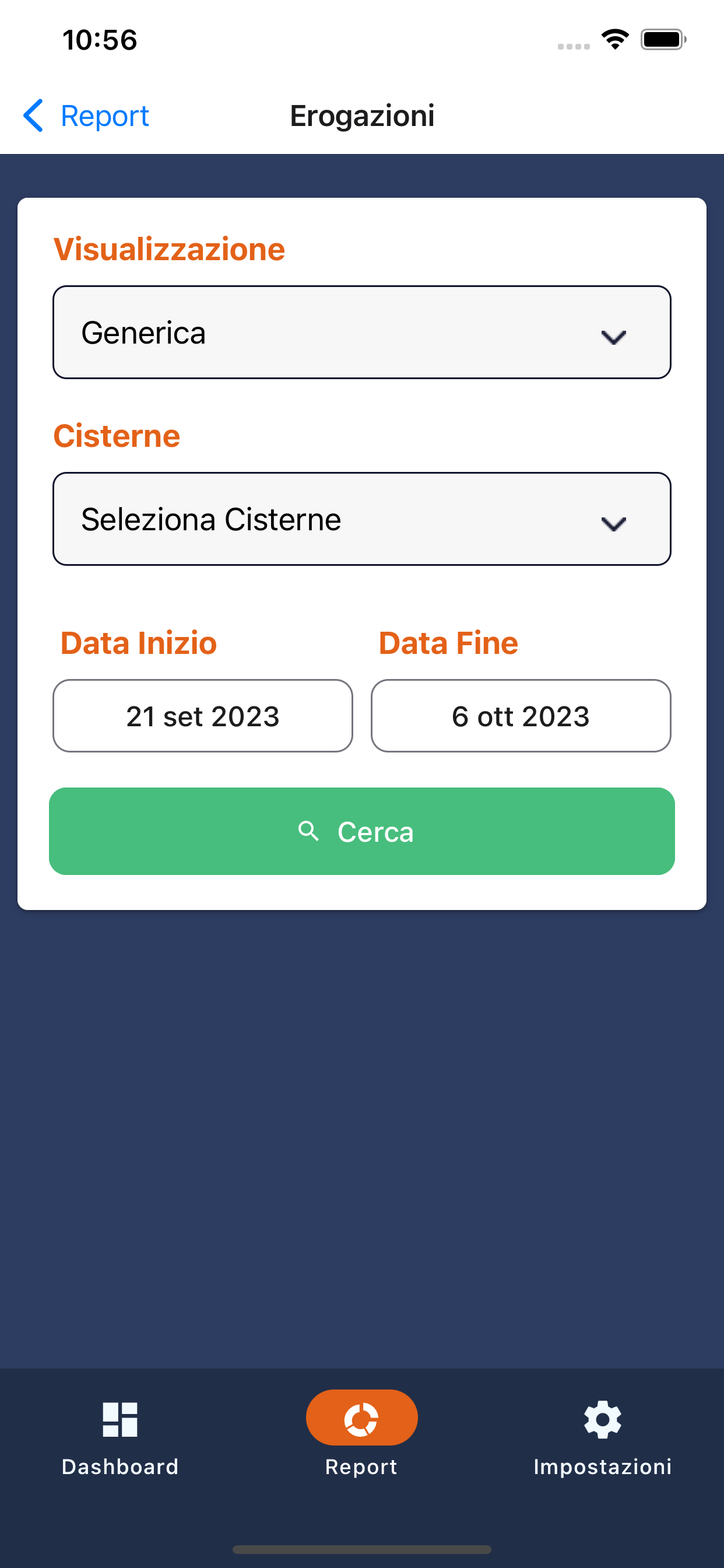The width and height of the screenshot is (724, 1568).
Task: Open the Seleziona Cisterne select box
Action: (362, 519)
